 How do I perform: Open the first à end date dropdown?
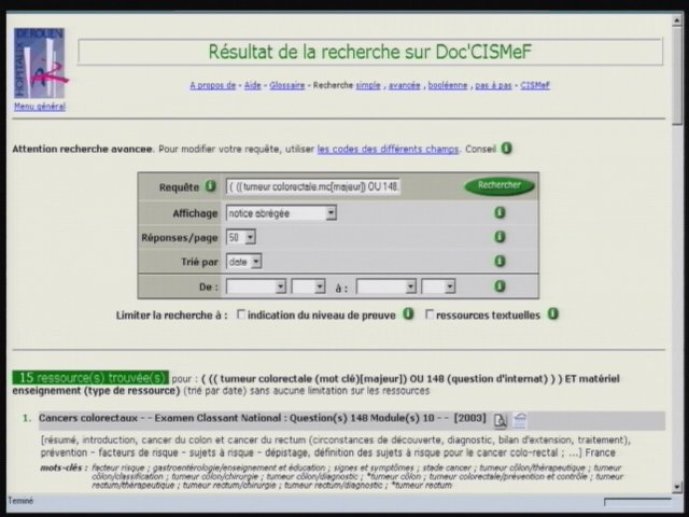tap(386, 286)
